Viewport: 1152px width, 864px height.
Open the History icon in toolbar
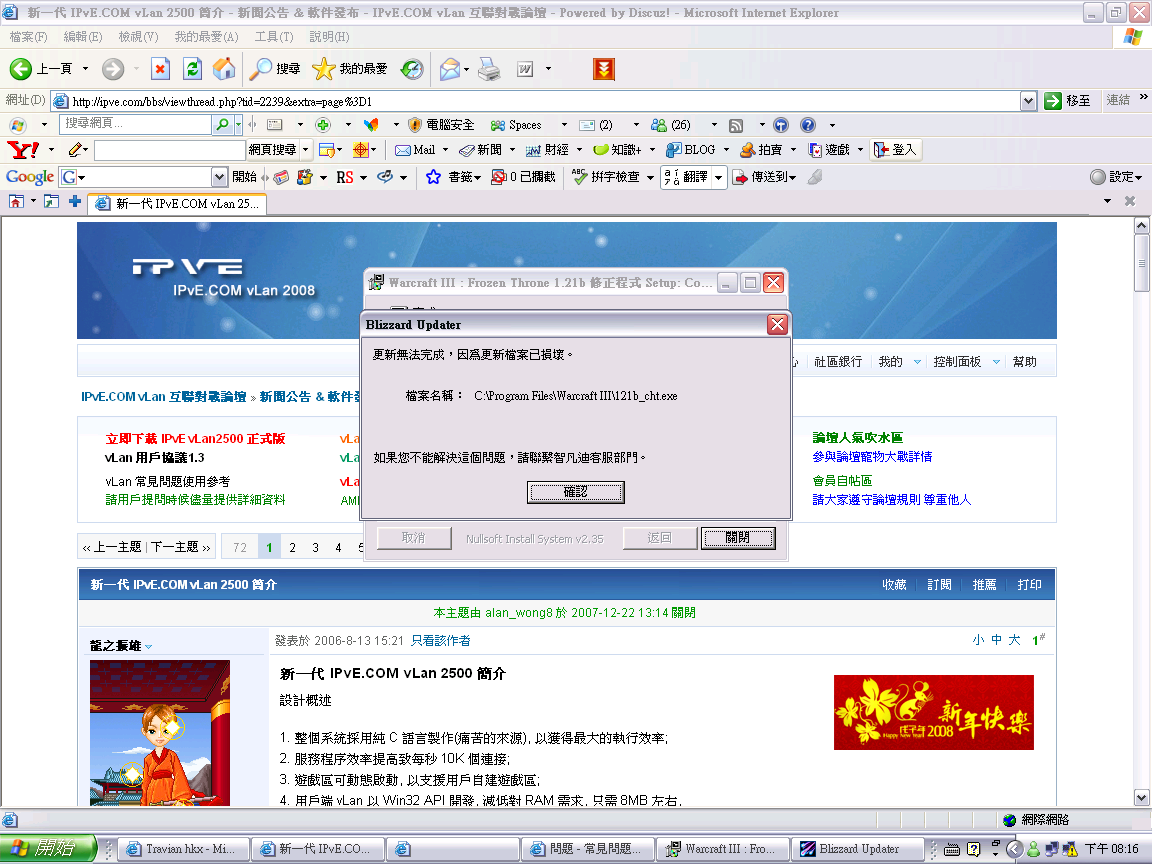pos(412,69)
